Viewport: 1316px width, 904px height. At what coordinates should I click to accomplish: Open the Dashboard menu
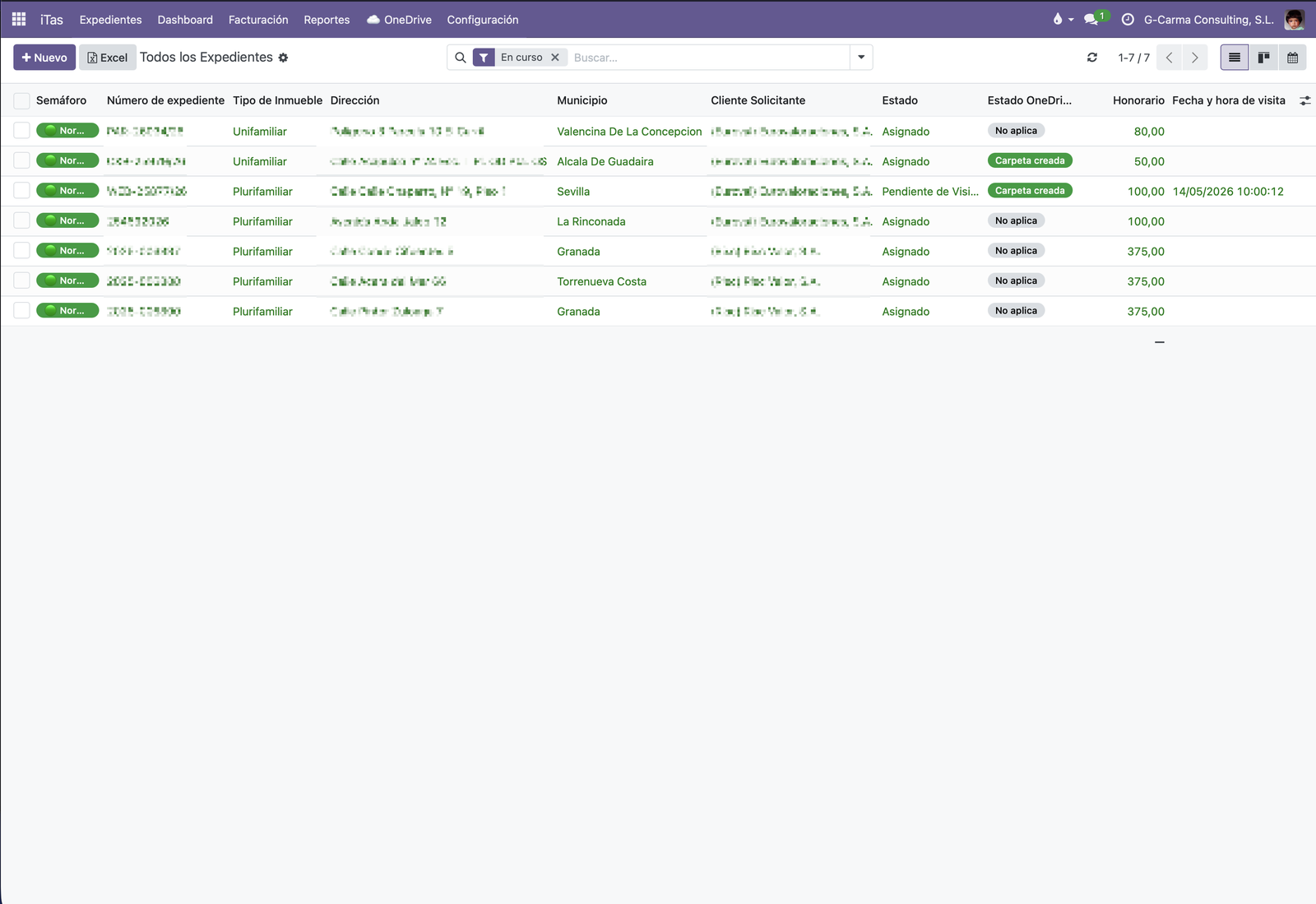[185, 20]
